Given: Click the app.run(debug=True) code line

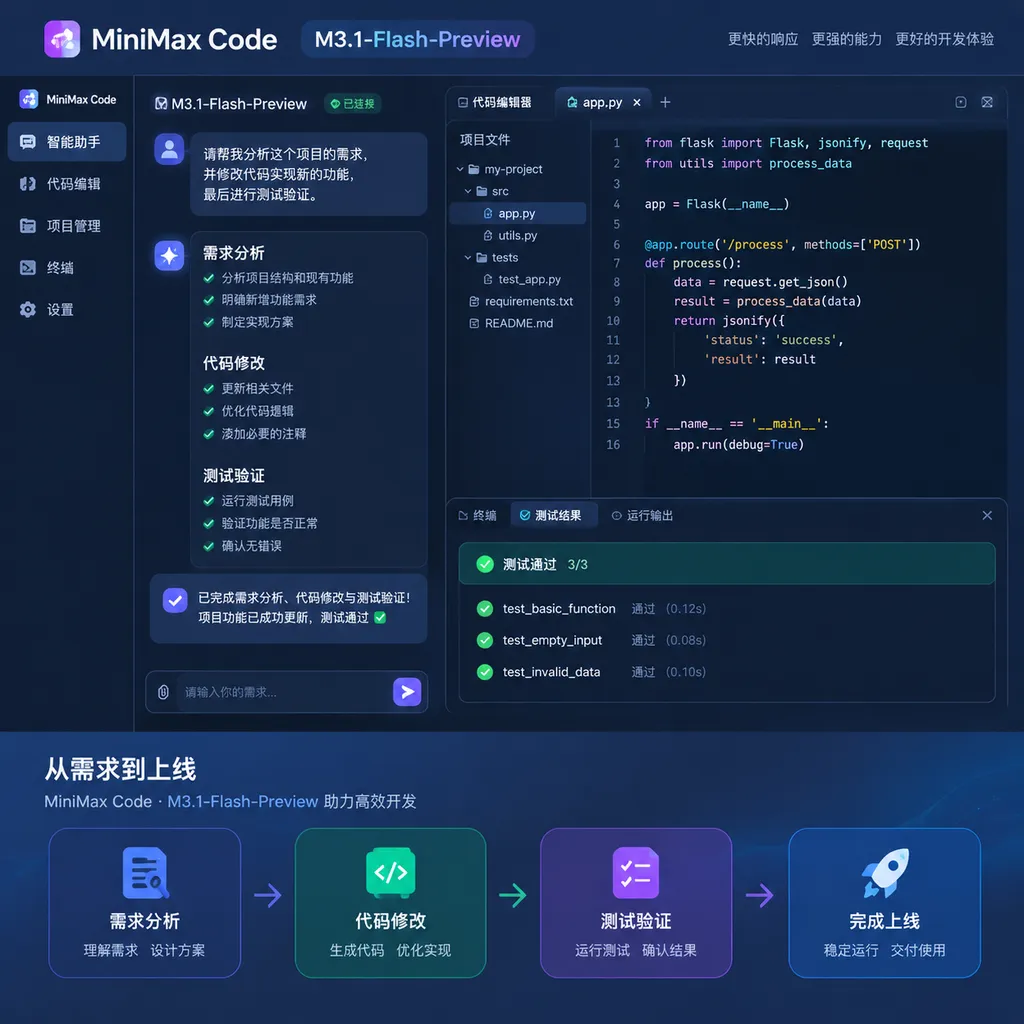Looking at the screenshot, I should coord(738,444).
